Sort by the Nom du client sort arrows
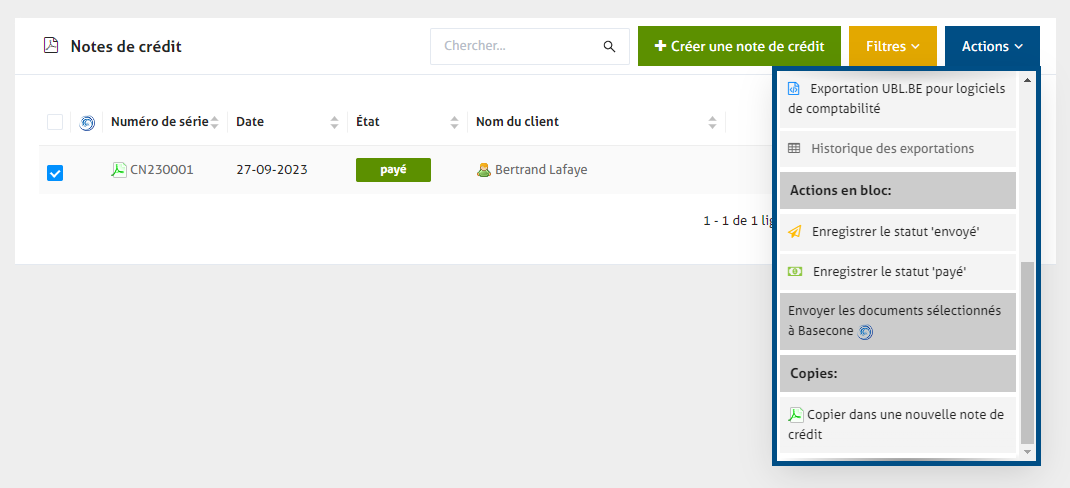The height and width of the screenshot is (488, 1070). [712, 123]
